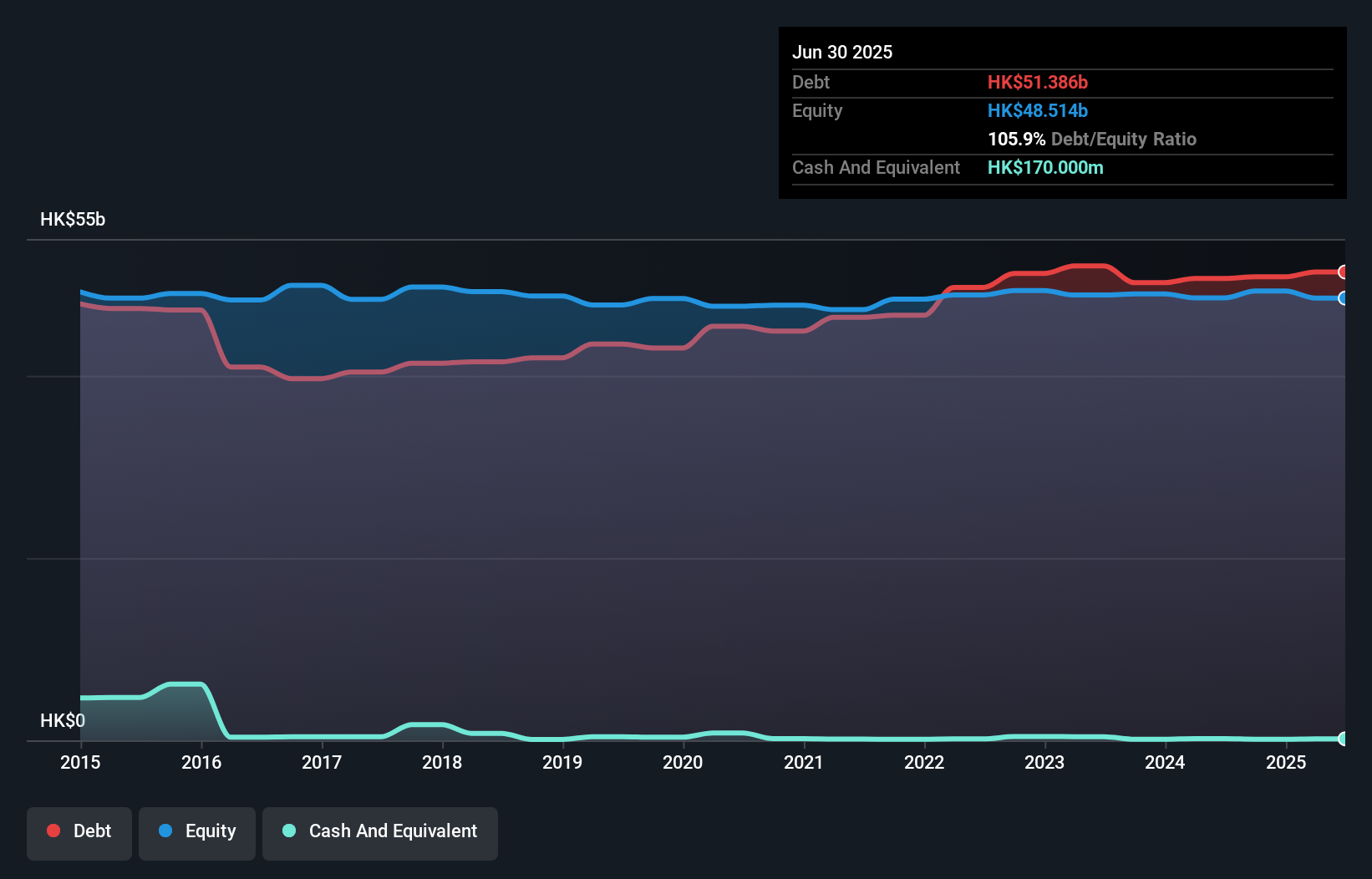This screenshot has width=1372, height=879.
Task: Click the teal endpoint marker on cash line
Action: point(1344,739)
